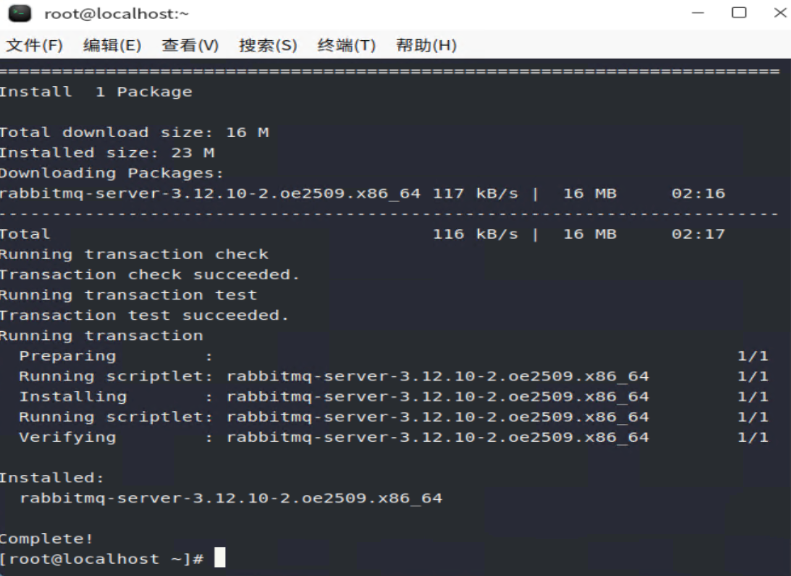791x576 pixels.
Task: Click the total speed '116 kB/s'
Action: tap(476, 234)
